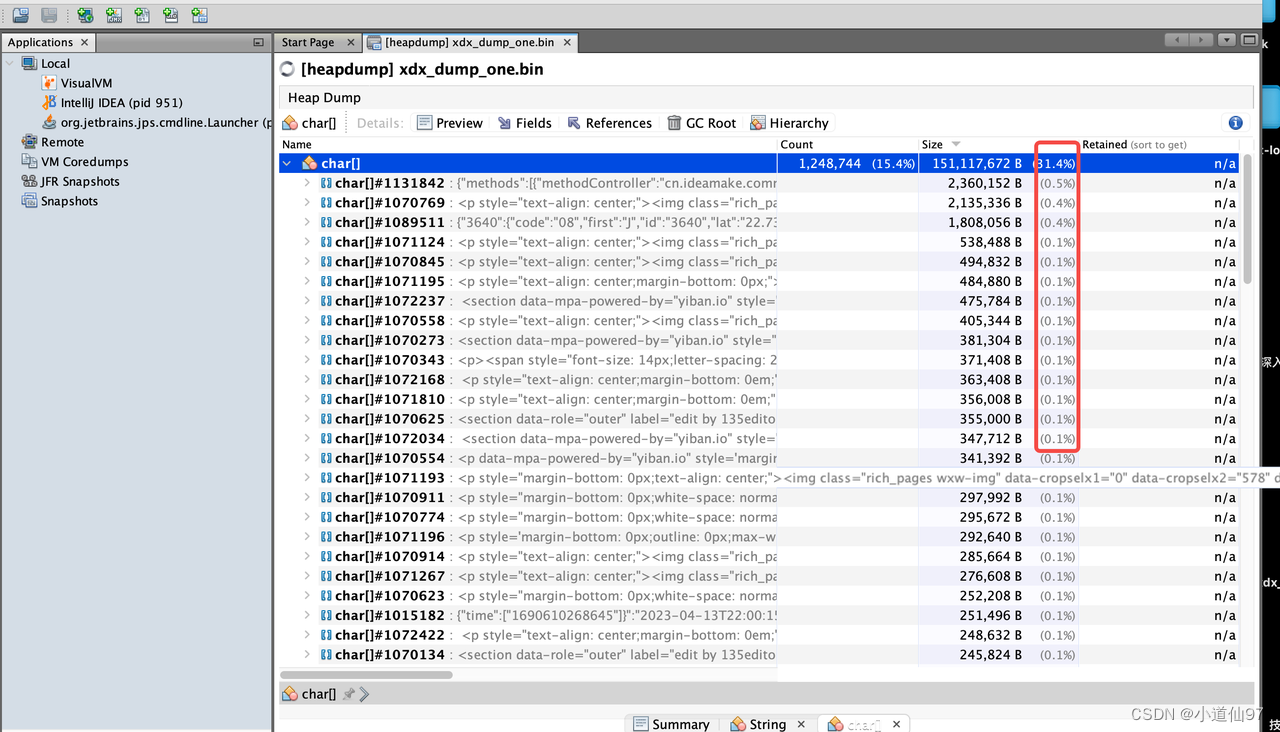Switch to the String bottom tab

(758, 724)
